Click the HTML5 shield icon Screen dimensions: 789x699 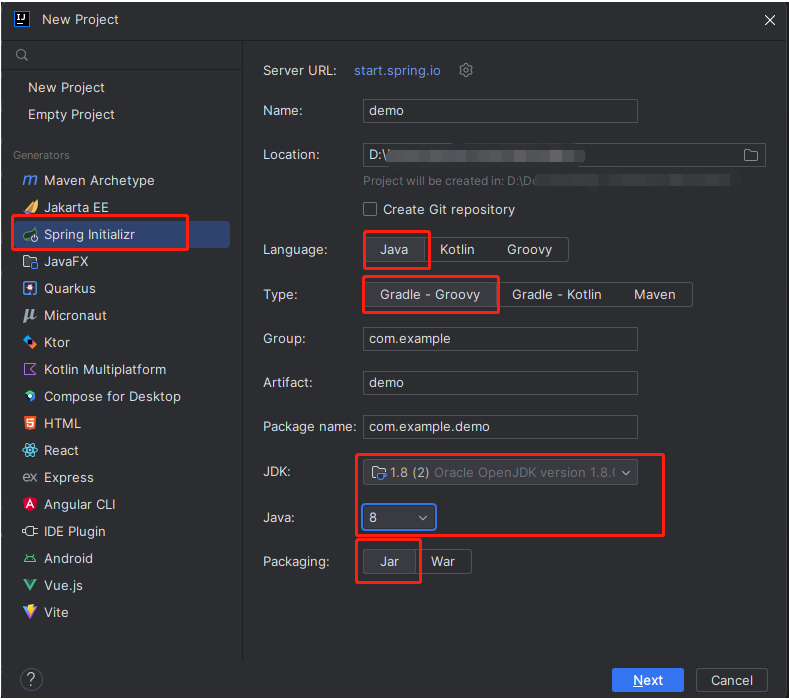pyautogui.click(x=30, y=423)
